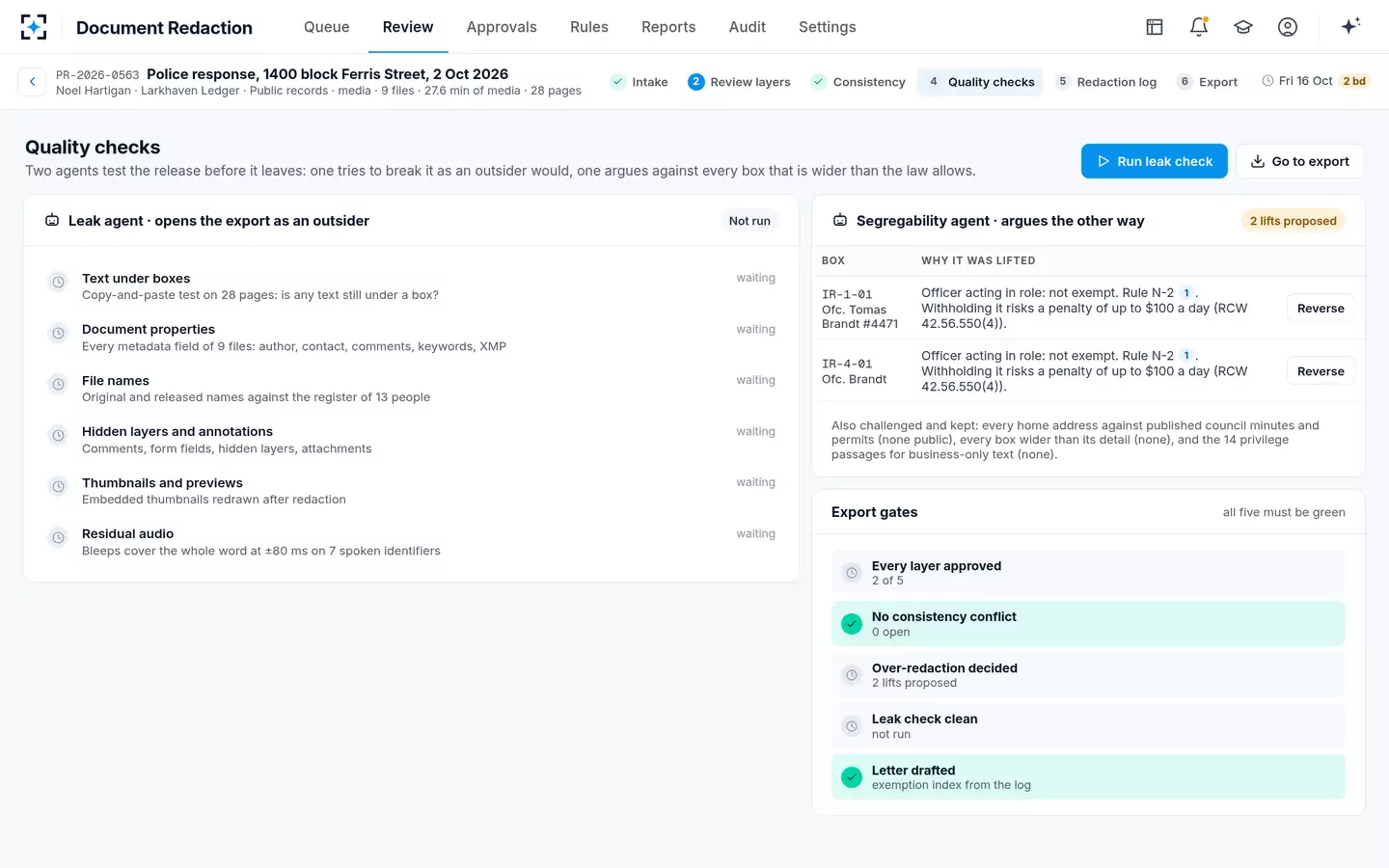
Task: Go back using the chevron arrow
Action: (32, 82)
